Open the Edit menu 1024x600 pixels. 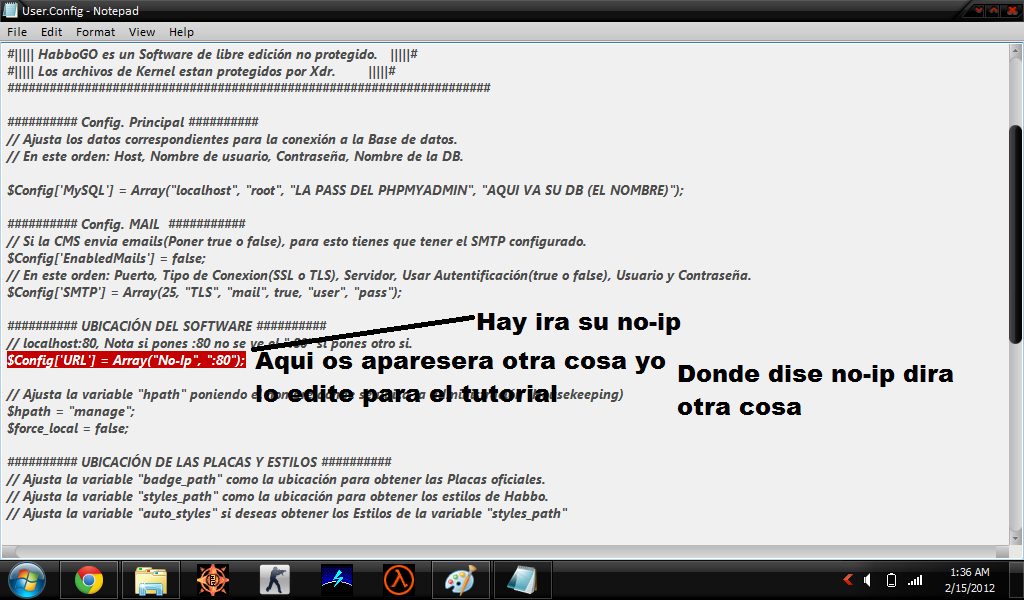pyautogui.click(x=51, y=32)
